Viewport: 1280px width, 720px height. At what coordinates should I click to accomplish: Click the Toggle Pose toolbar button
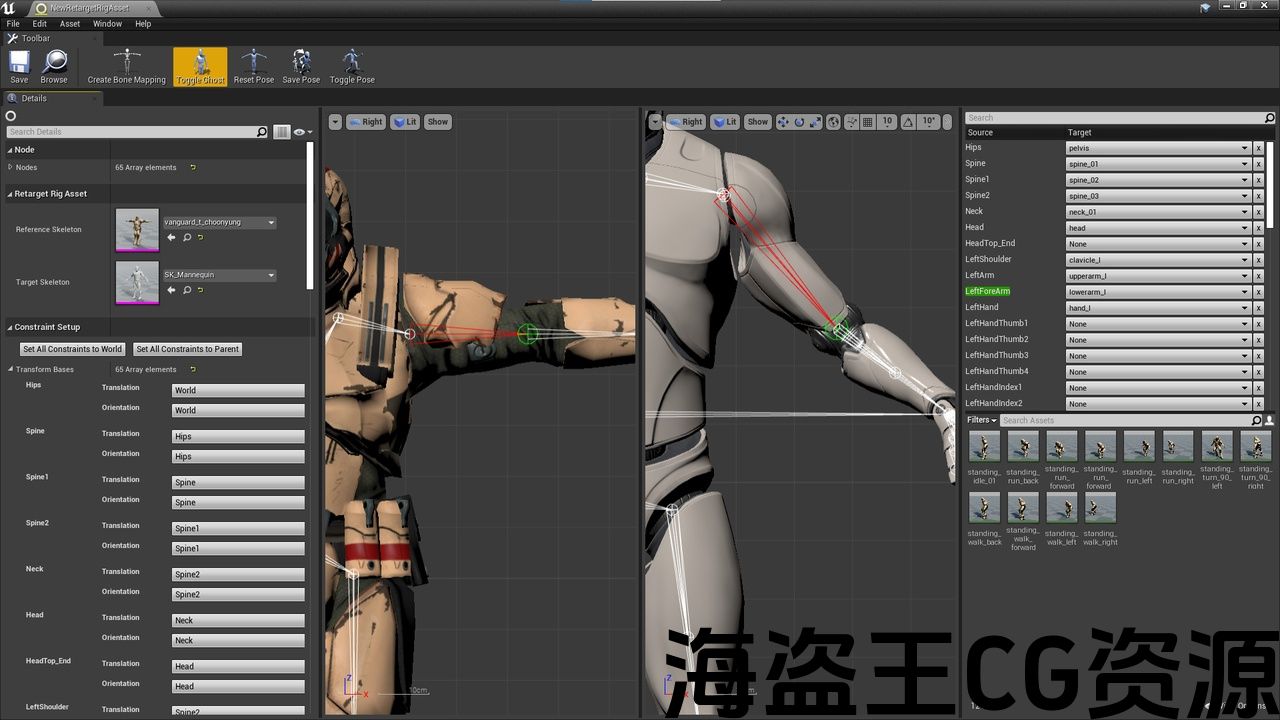point(352,66)
